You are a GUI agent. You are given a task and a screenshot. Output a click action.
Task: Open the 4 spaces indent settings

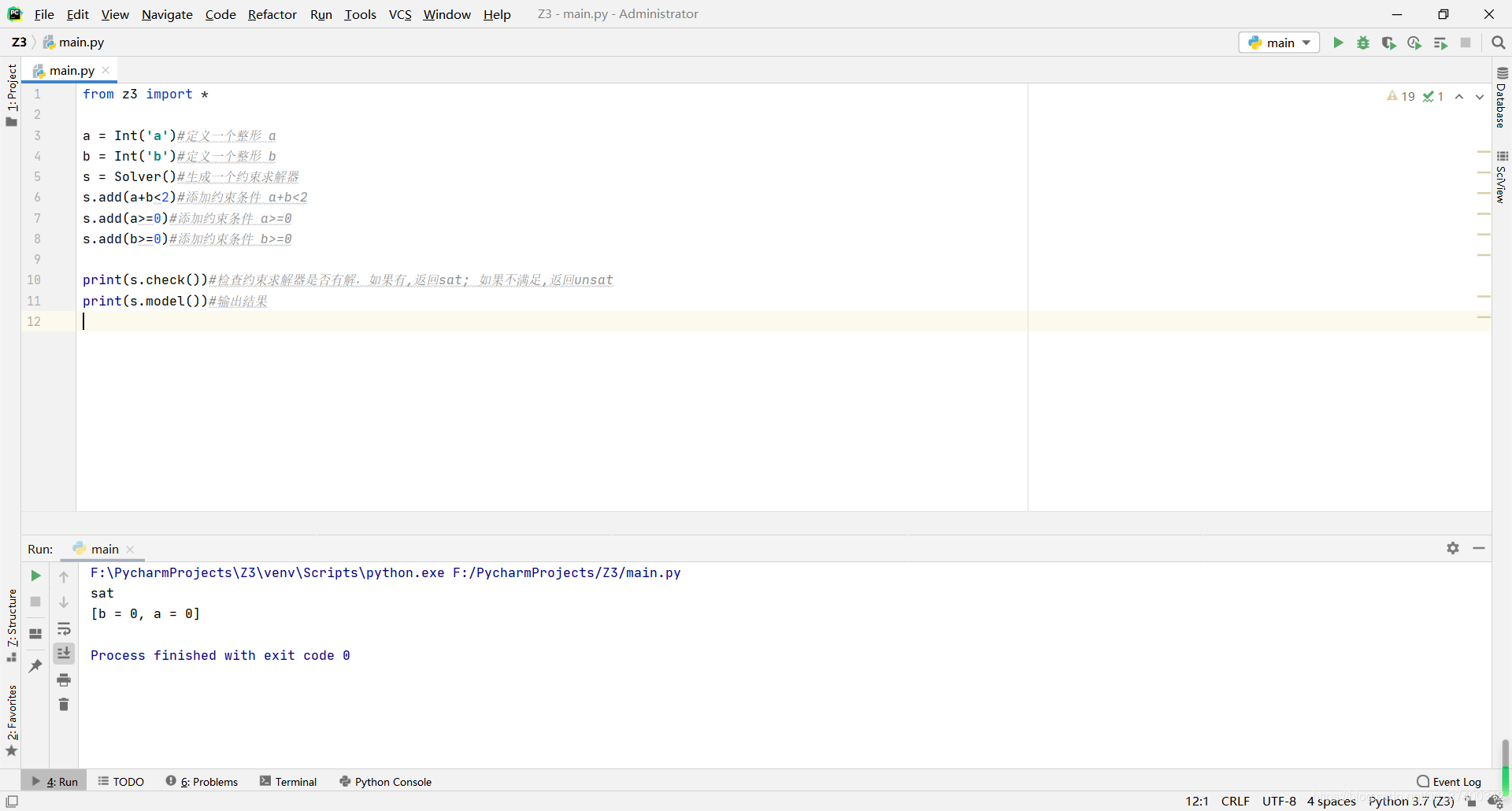(1331, 801)
